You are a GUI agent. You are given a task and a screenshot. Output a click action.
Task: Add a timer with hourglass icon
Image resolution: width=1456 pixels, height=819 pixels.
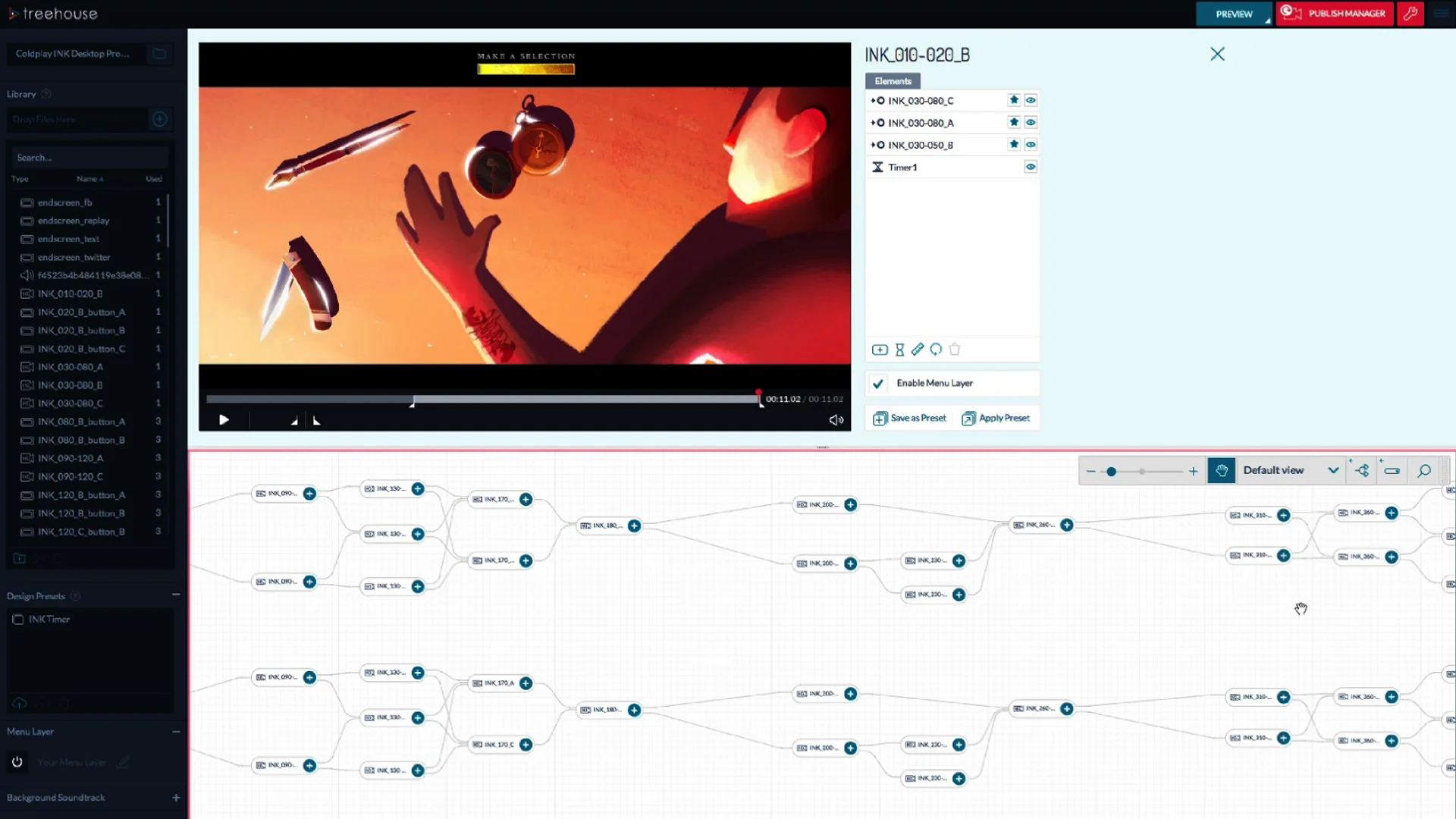point(899,350)
